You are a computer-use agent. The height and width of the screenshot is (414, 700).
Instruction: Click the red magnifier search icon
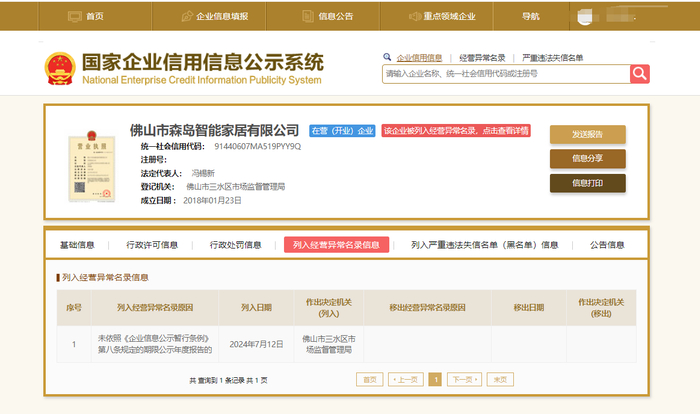(x=639, y=74)
